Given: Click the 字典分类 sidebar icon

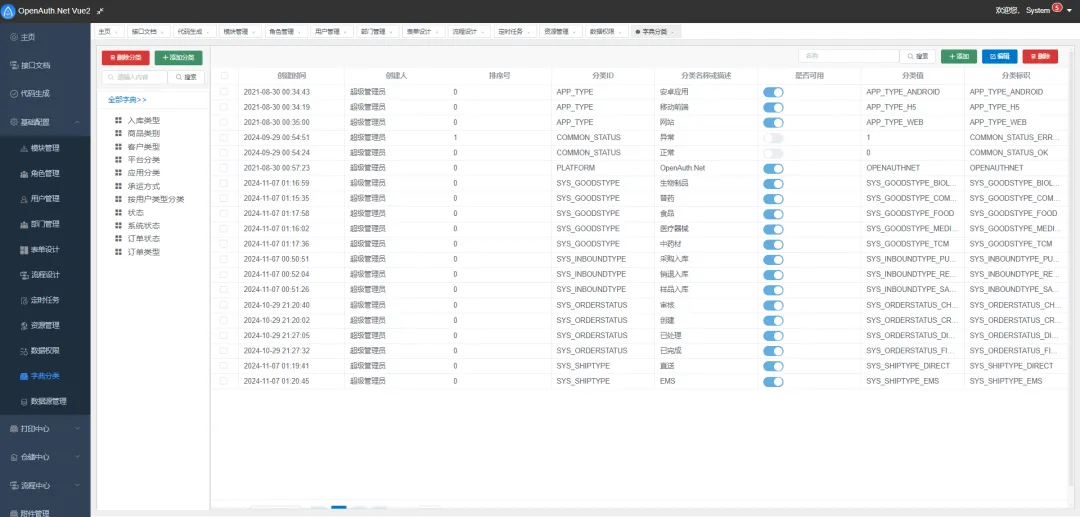Looking at the screenshot, I should (x=24, y=376).
